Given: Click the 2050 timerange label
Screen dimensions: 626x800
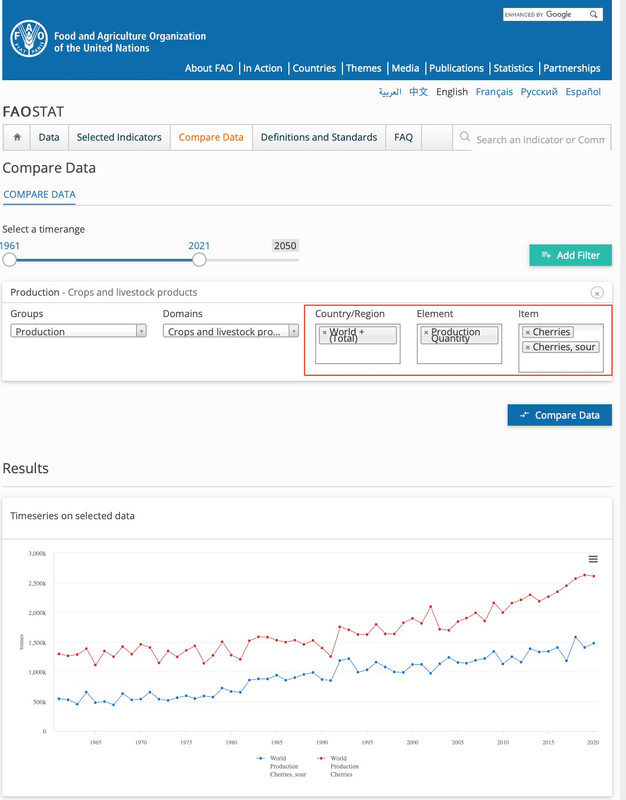Looking at the screenshot, I should [285, 245].
